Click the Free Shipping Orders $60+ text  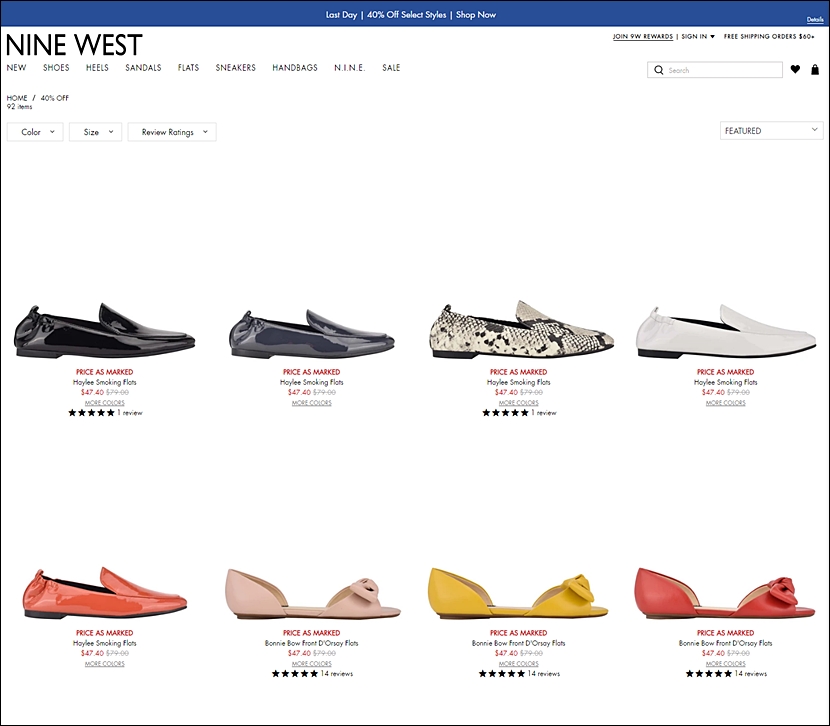[769, 37]
